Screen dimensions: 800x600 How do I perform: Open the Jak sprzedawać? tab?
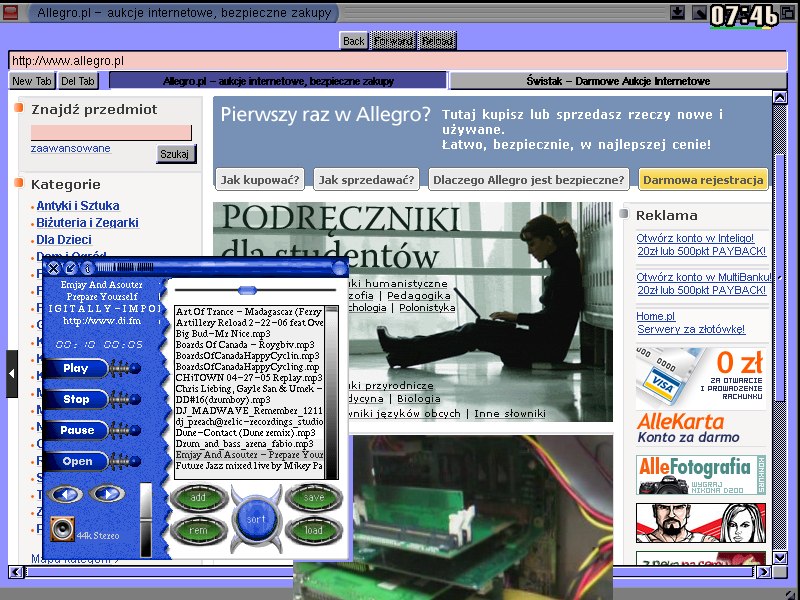pos(366,180)
